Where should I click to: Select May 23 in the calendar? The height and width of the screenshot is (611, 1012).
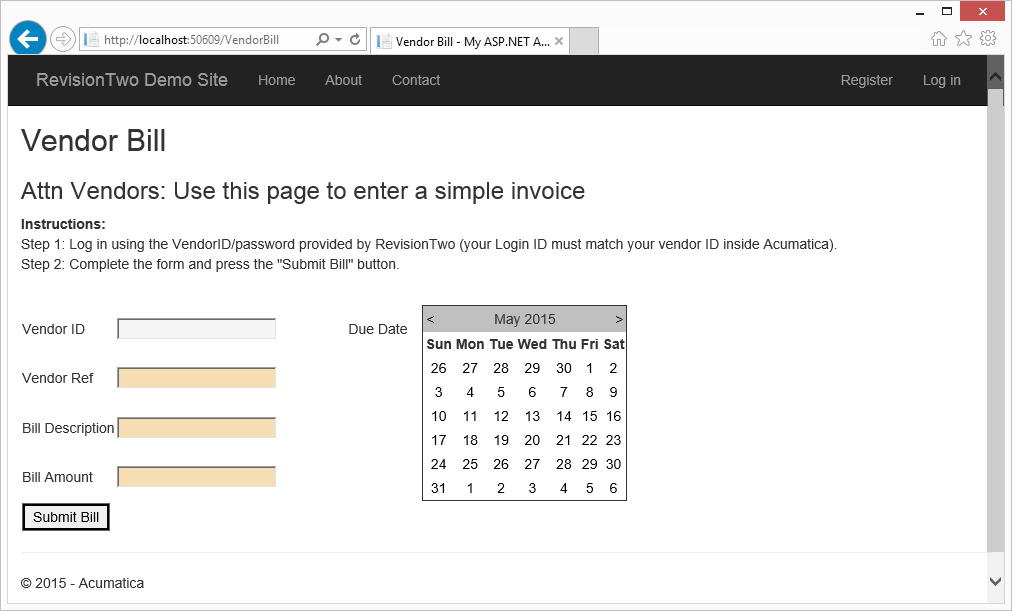click(613, 440)
